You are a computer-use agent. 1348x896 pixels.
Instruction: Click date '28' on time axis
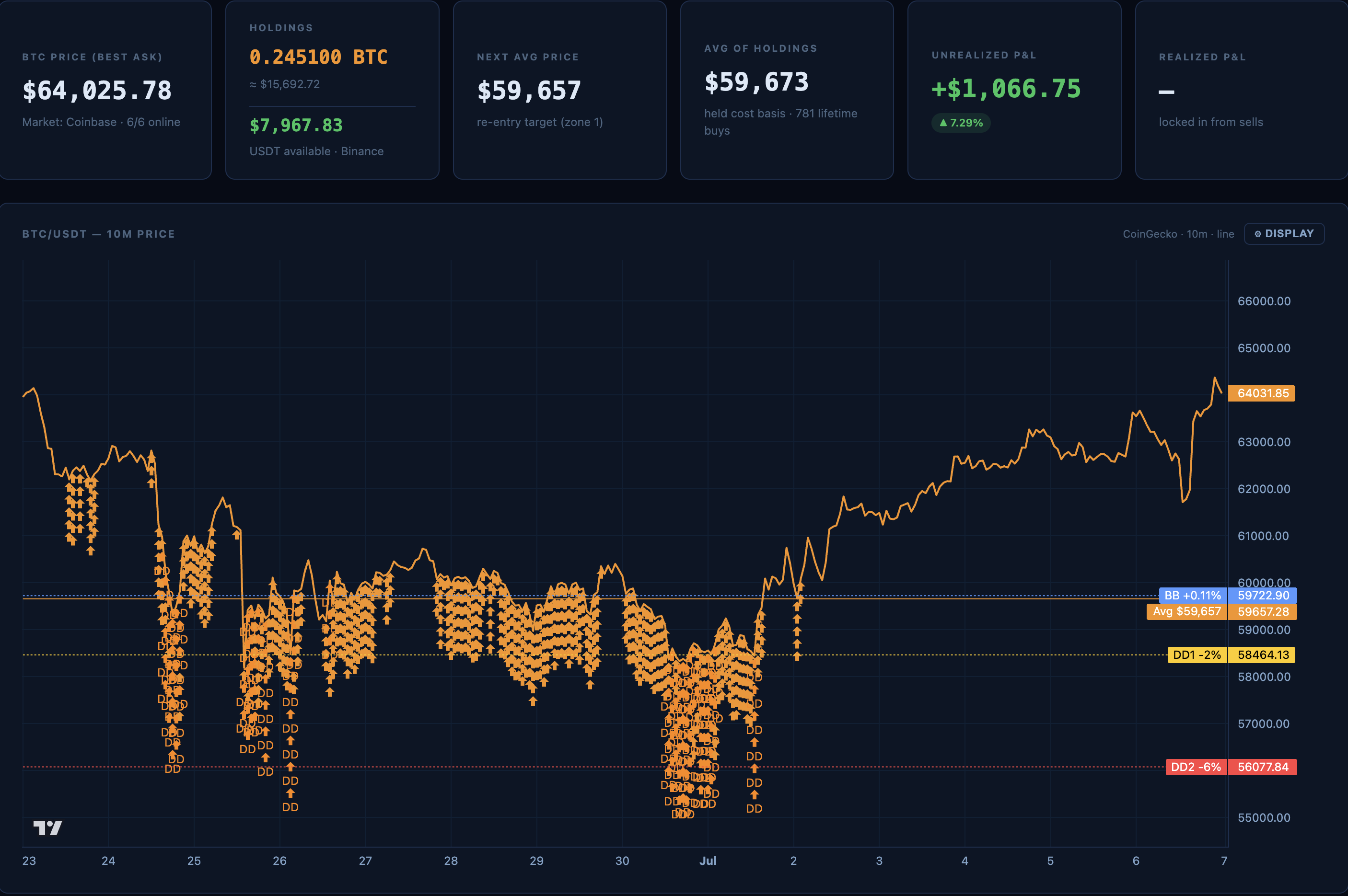[451, 861]
